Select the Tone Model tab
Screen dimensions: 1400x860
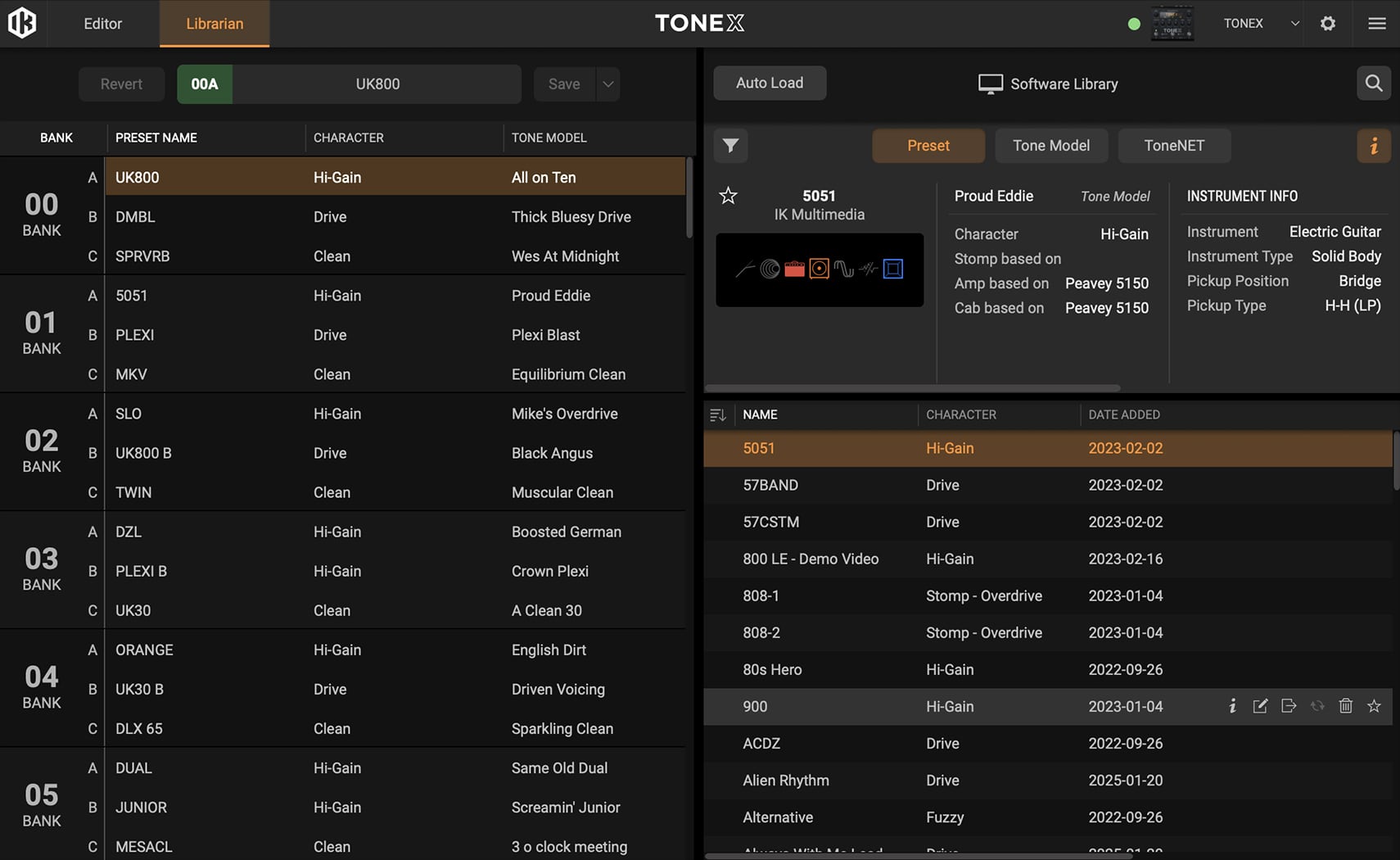1050,146
